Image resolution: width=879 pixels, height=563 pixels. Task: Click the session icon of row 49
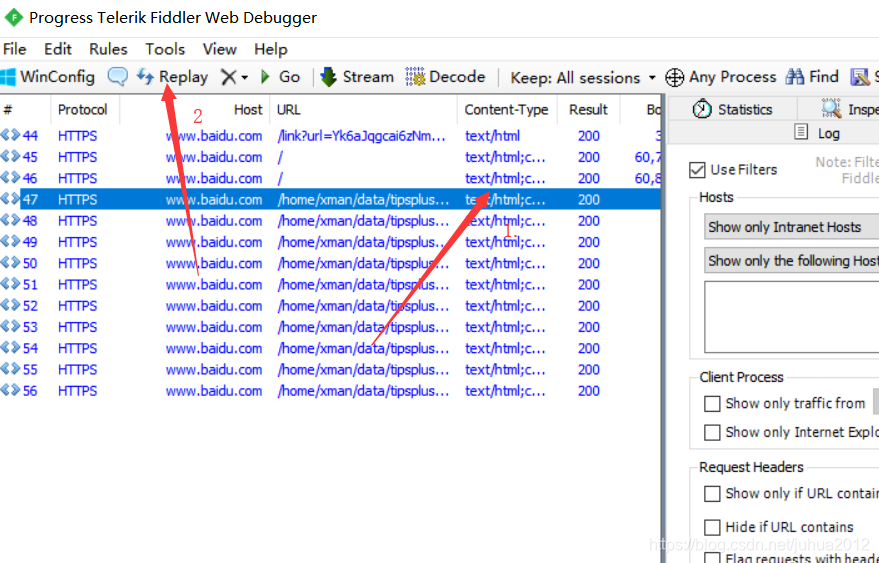tap(10, 242)
